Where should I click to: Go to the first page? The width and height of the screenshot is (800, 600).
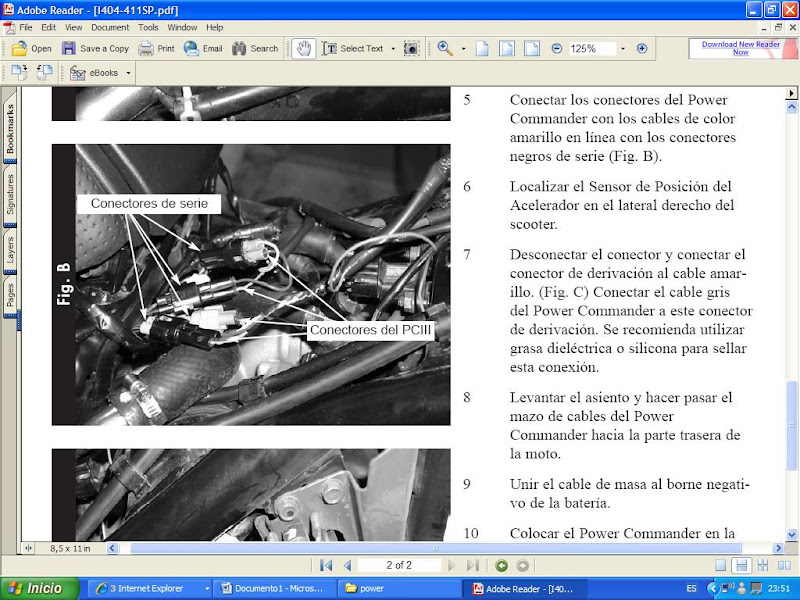tap(326, 565)
